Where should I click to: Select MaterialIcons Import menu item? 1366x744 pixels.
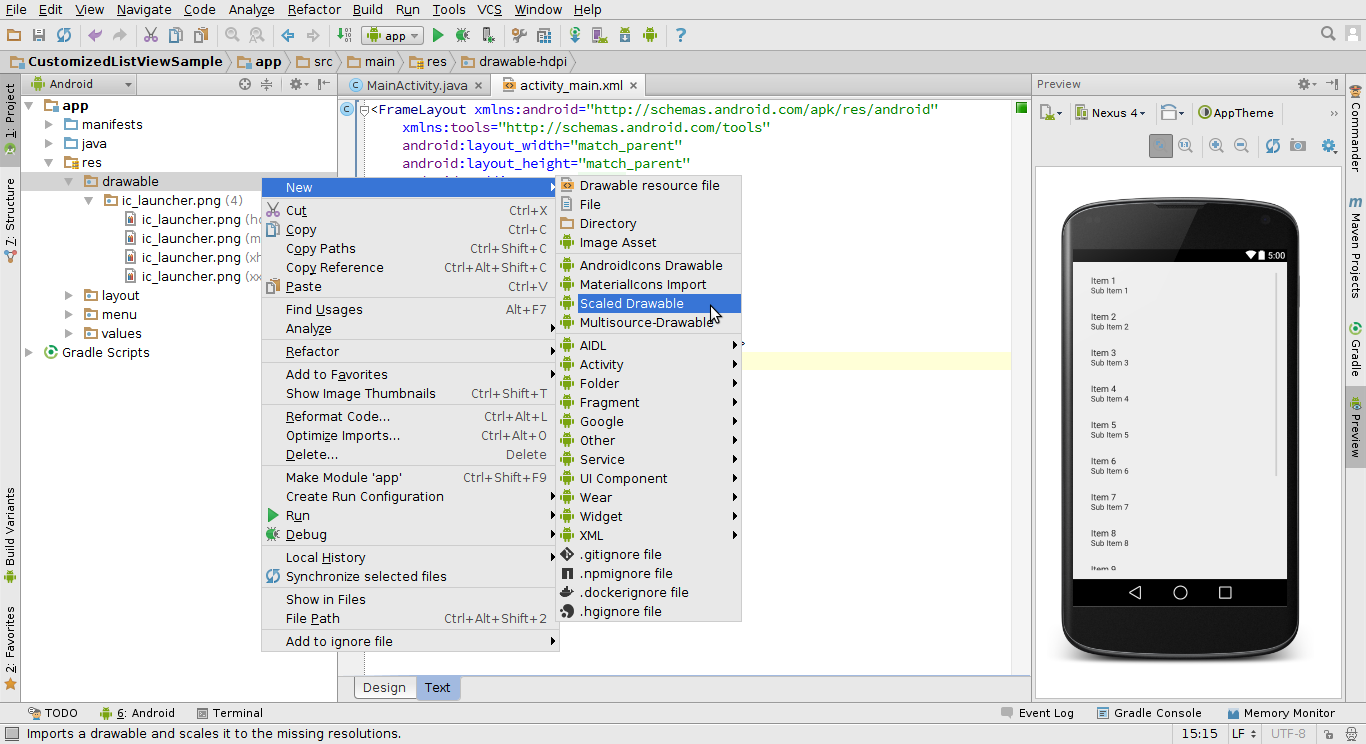coord(649,285)
